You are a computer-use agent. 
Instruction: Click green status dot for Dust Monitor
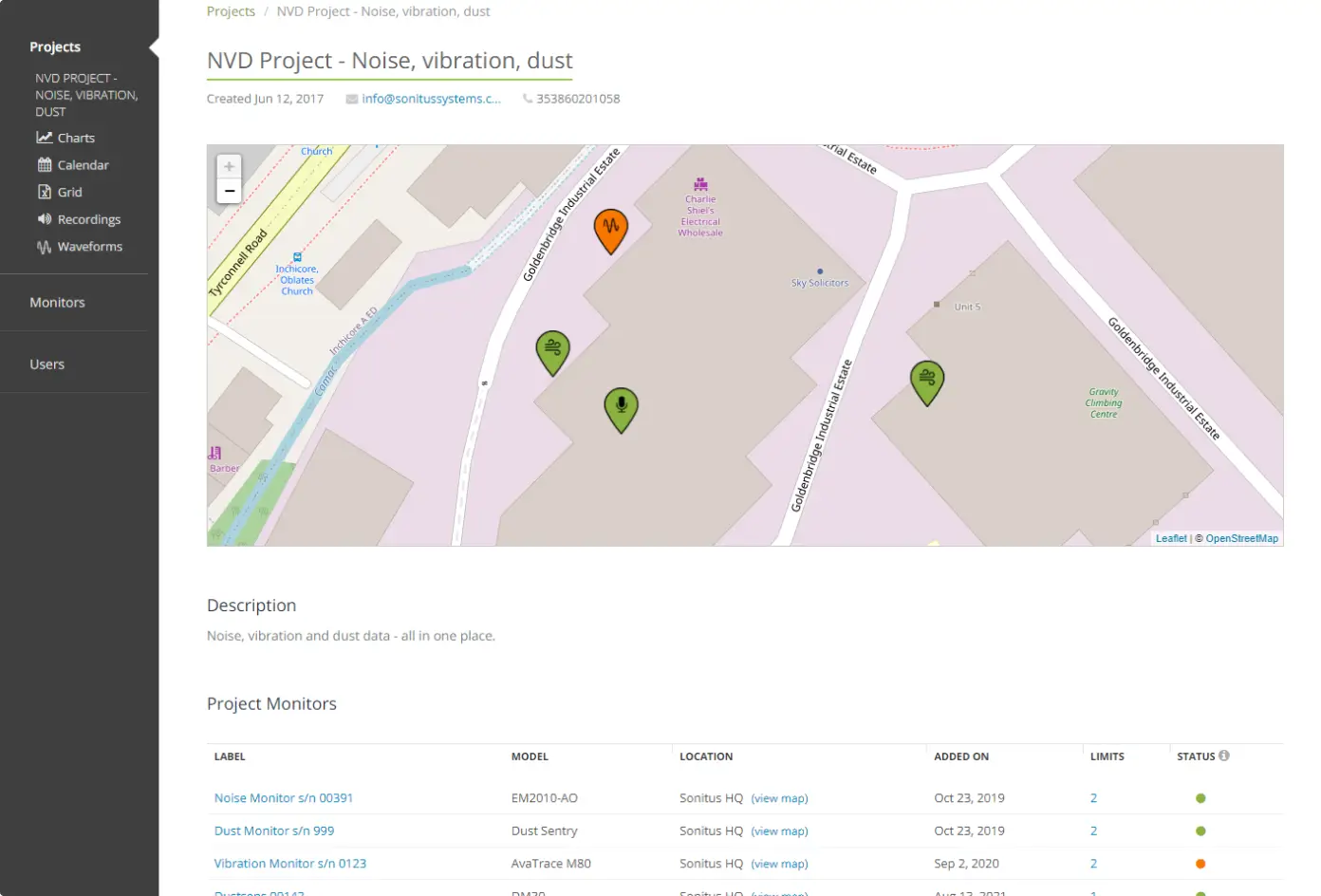1200,831
